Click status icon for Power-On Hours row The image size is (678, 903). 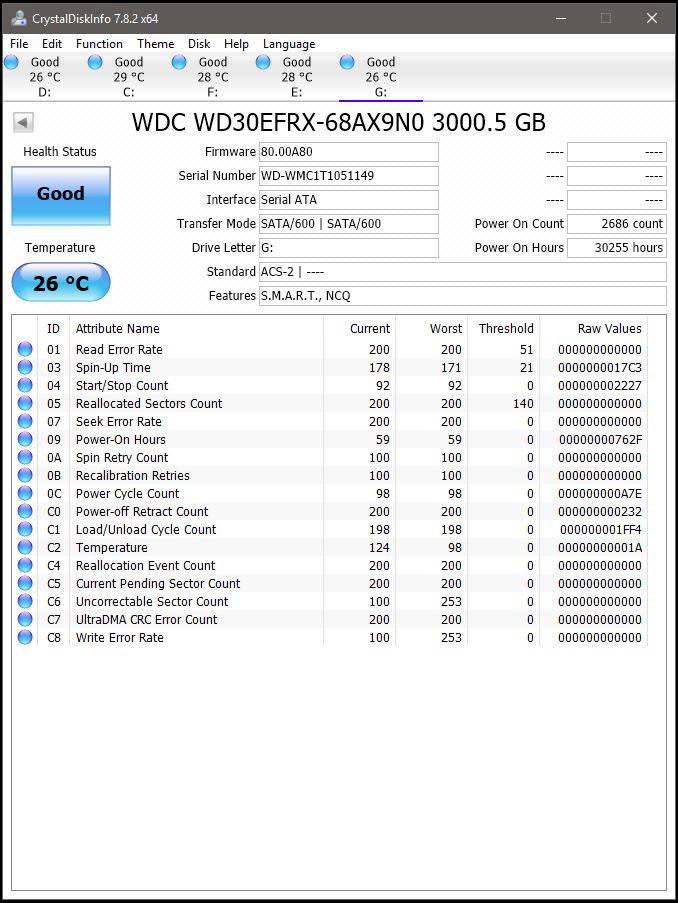25,439
